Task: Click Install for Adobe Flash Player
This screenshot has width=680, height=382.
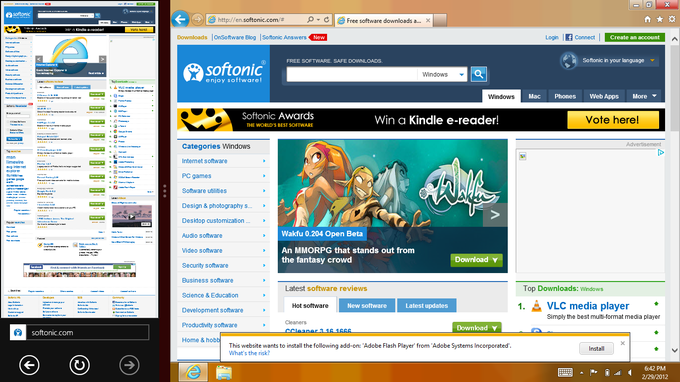Action: tap(596, 349)
